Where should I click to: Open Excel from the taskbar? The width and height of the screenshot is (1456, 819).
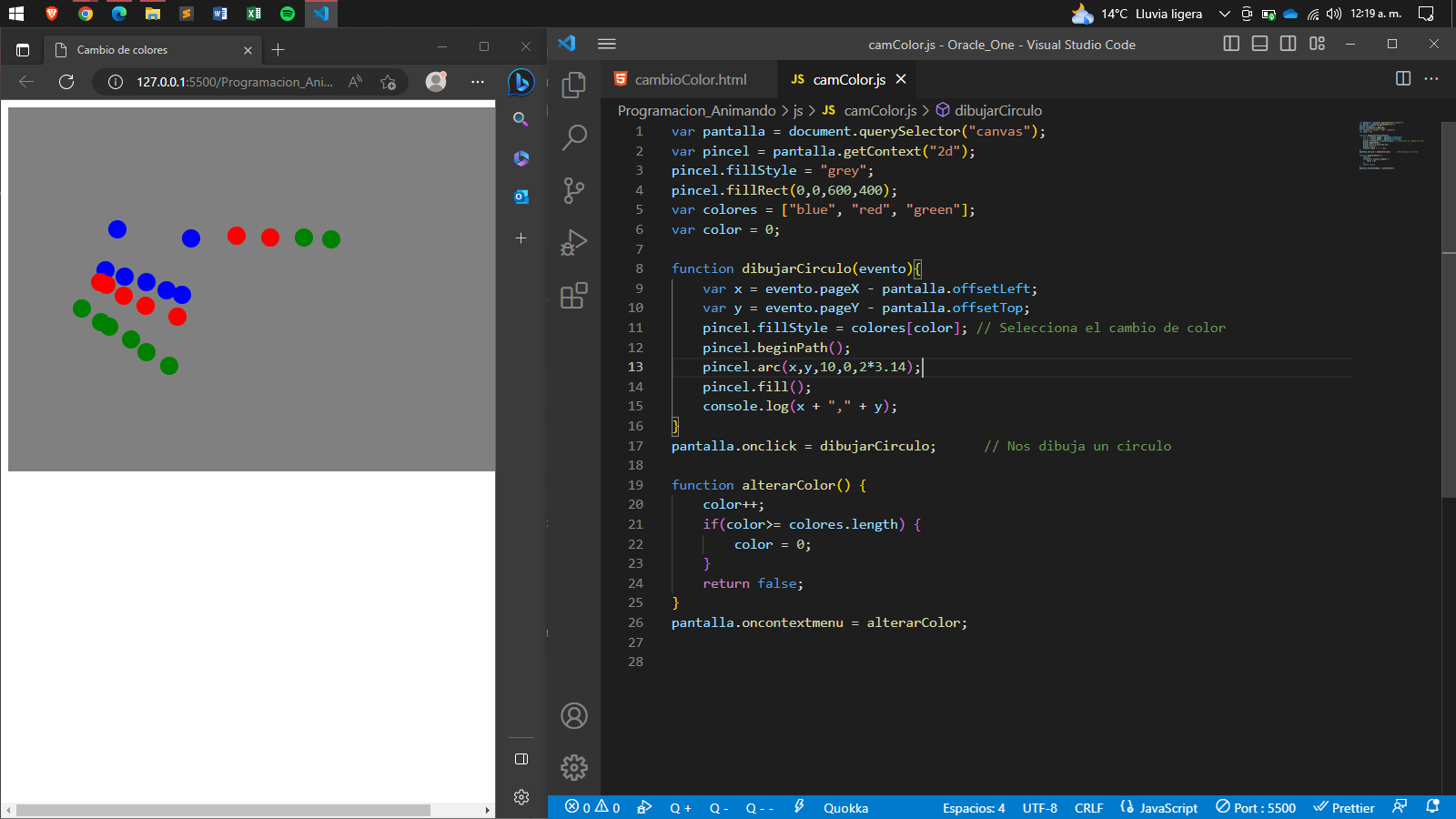click(254, 14)
